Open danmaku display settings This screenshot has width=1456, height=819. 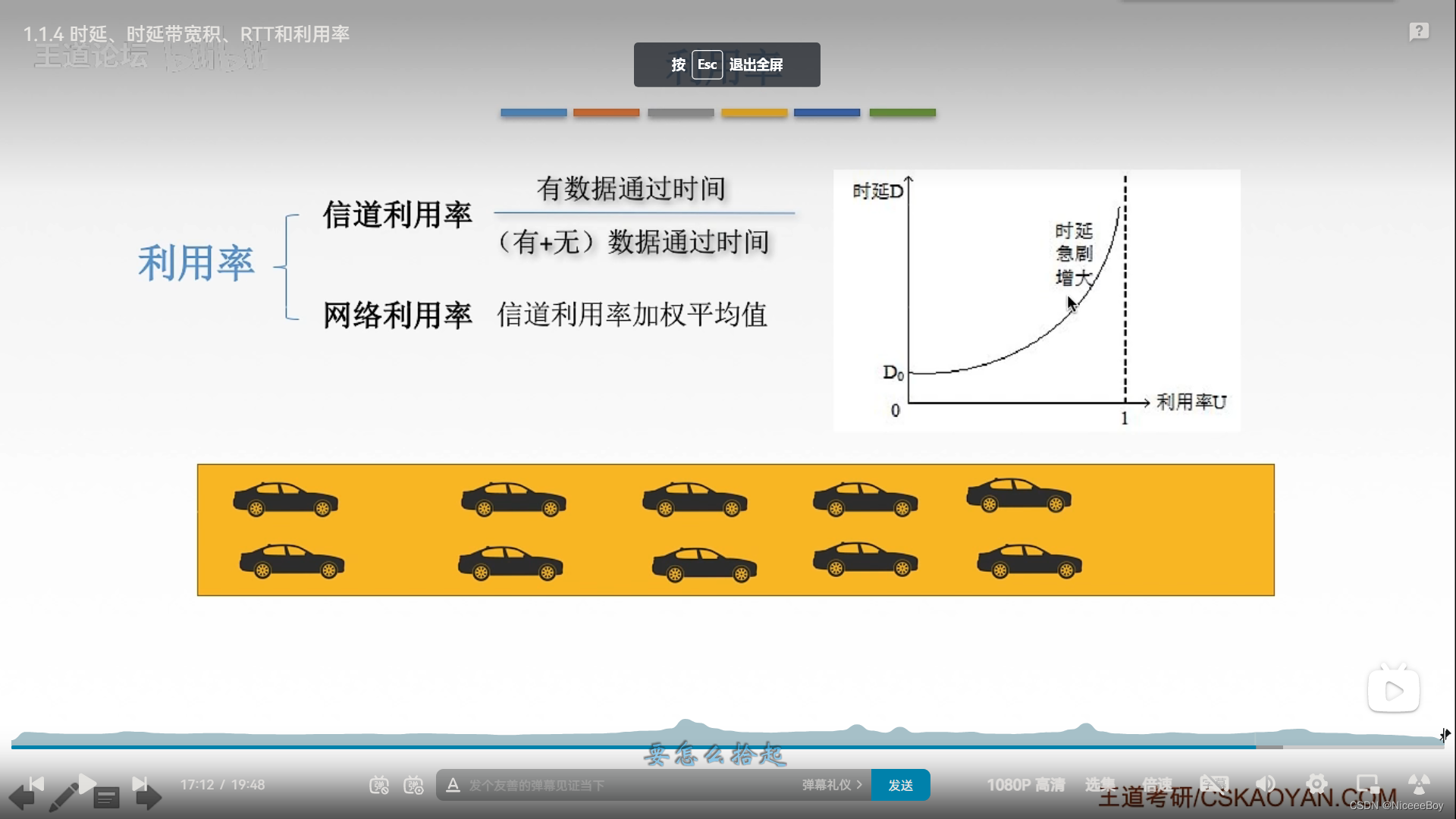point(413,785)
